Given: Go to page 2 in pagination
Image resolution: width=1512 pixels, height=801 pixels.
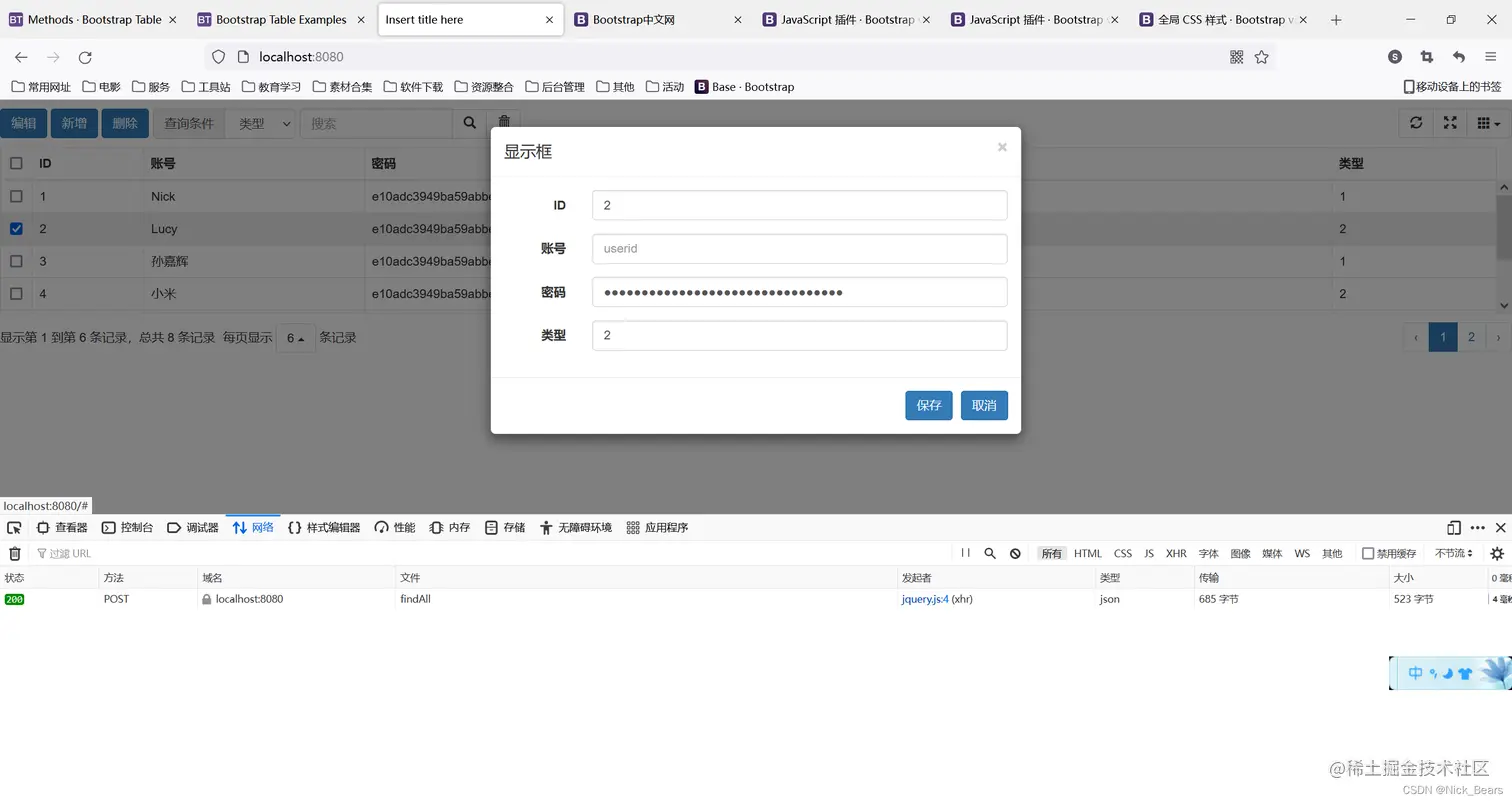Looking at the screenshot, I should (x=1470, y=337).
